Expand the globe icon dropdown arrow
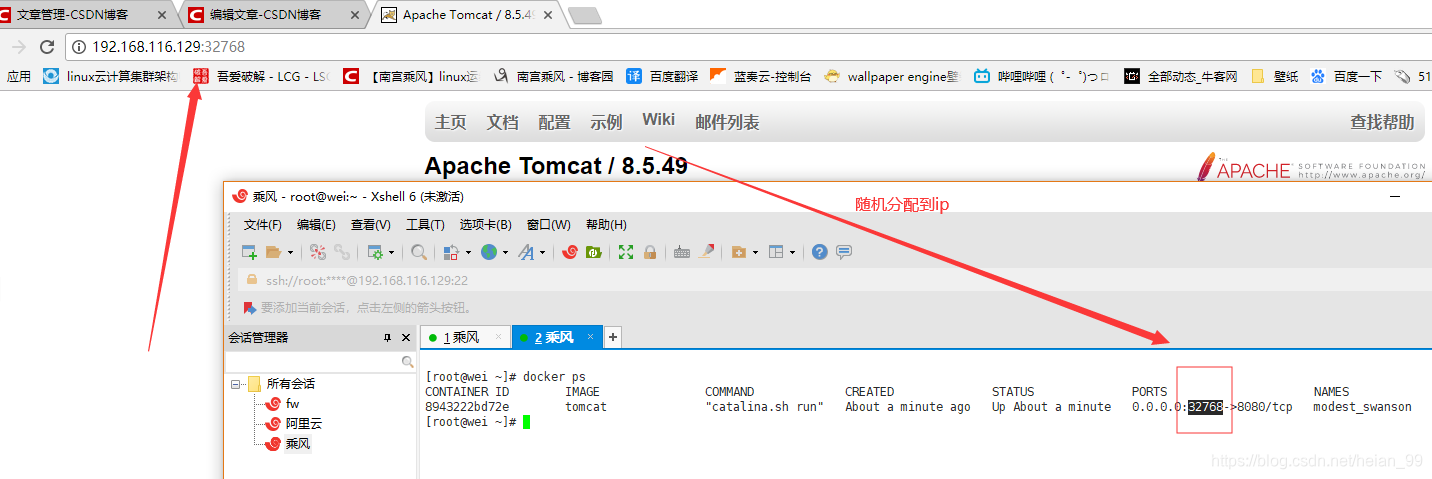Screen dimensions: 1432x479 (505, 252)
